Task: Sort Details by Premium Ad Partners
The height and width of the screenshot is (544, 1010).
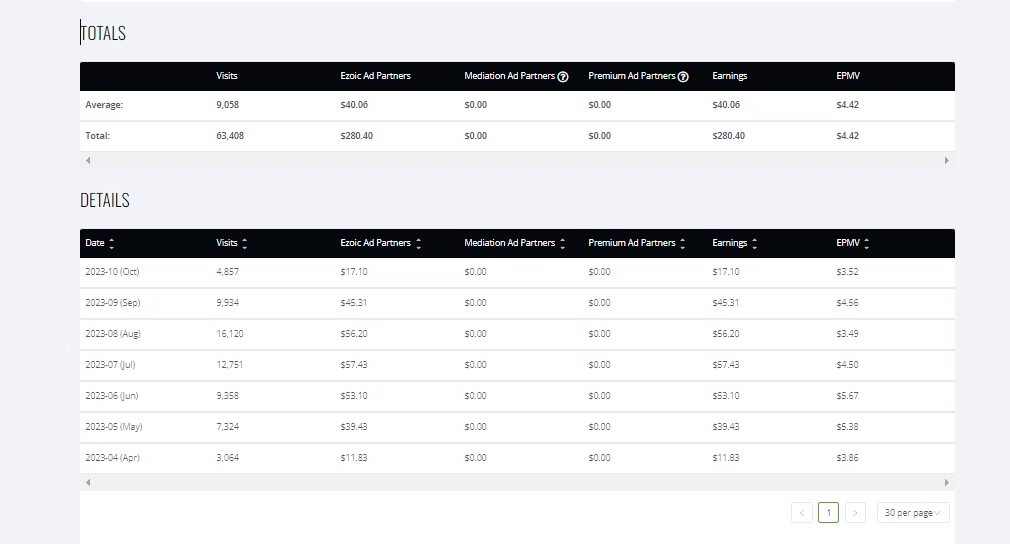Action: tap(682, 243)
